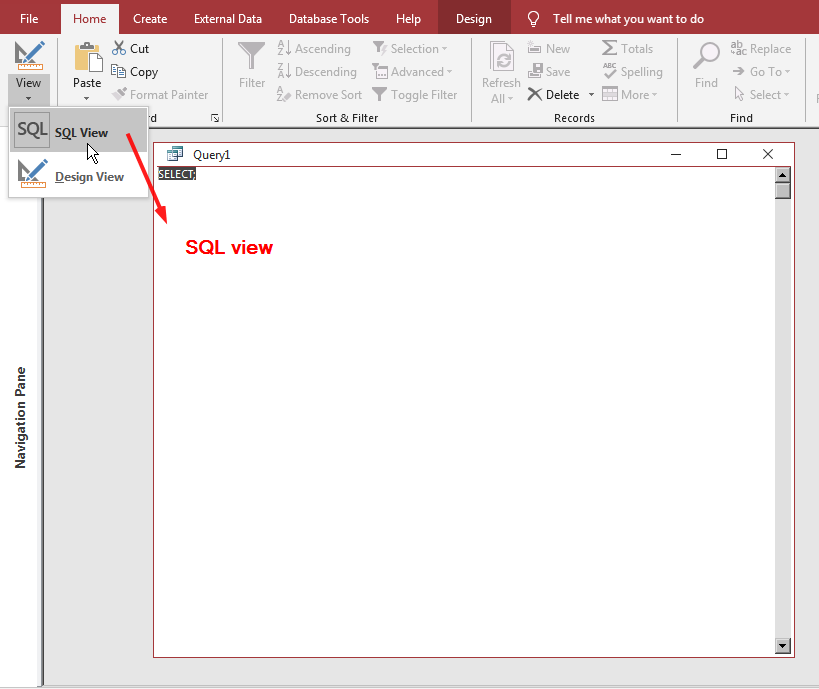Open the Database Tools tab
819x689 pixels.
click(328, 17)
